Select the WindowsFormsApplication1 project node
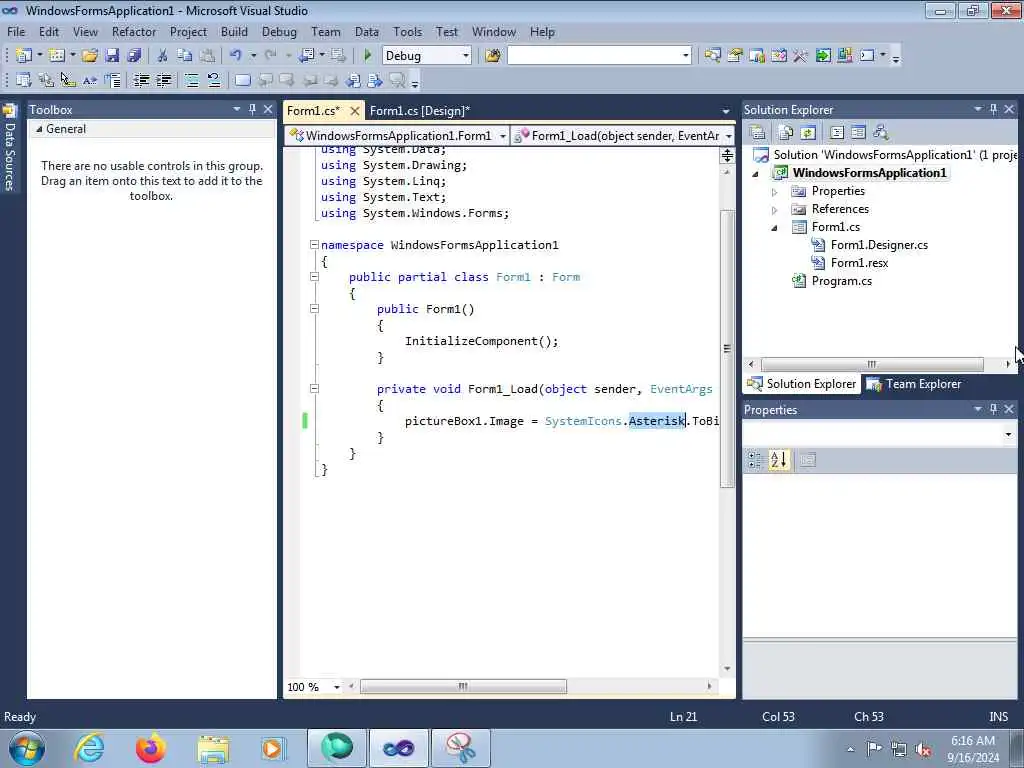Viewport: 1024px width, 768px height. tap(869, 173)
